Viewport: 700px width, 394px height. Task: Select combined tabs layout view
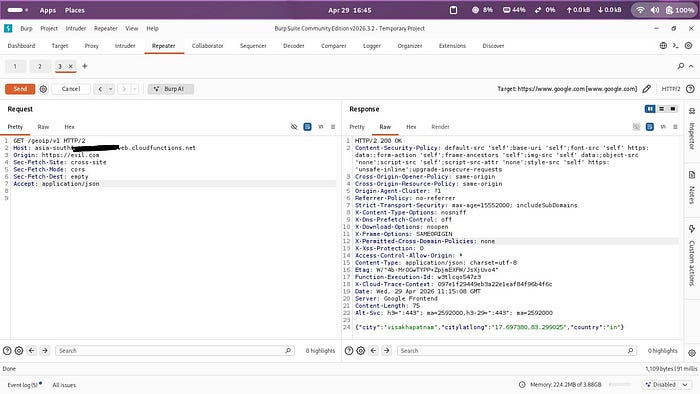[673, 109]
